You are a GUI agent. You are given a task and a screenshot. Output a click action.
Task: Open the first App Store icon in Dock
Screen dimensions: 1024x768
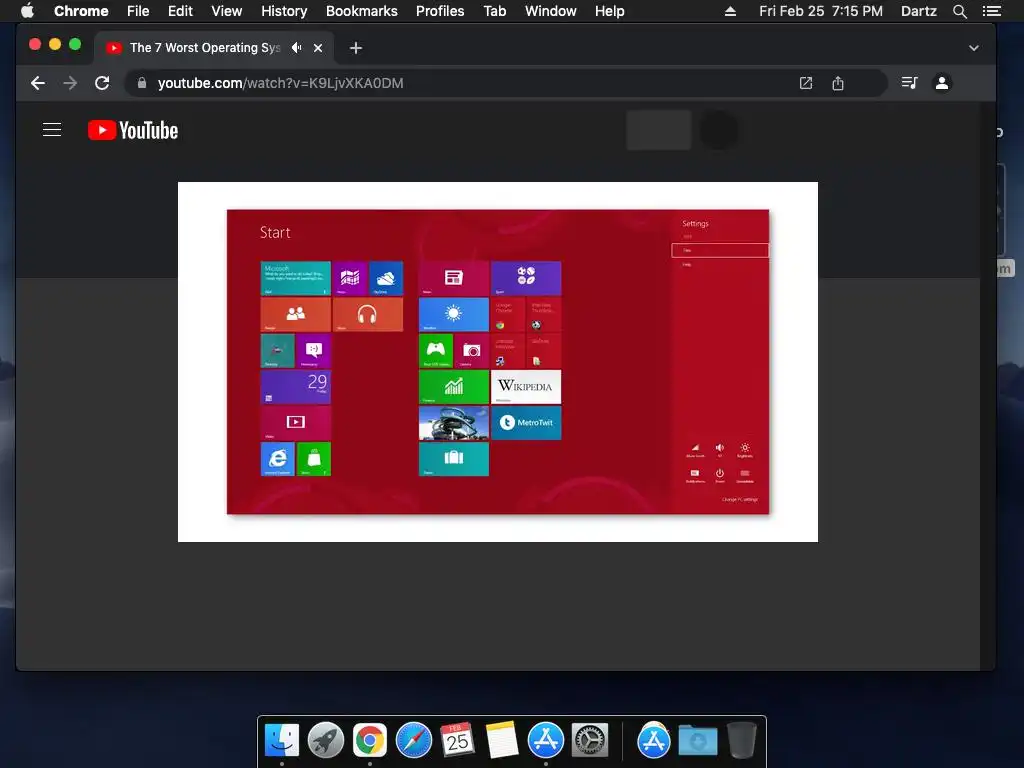(x=546, y=740)
